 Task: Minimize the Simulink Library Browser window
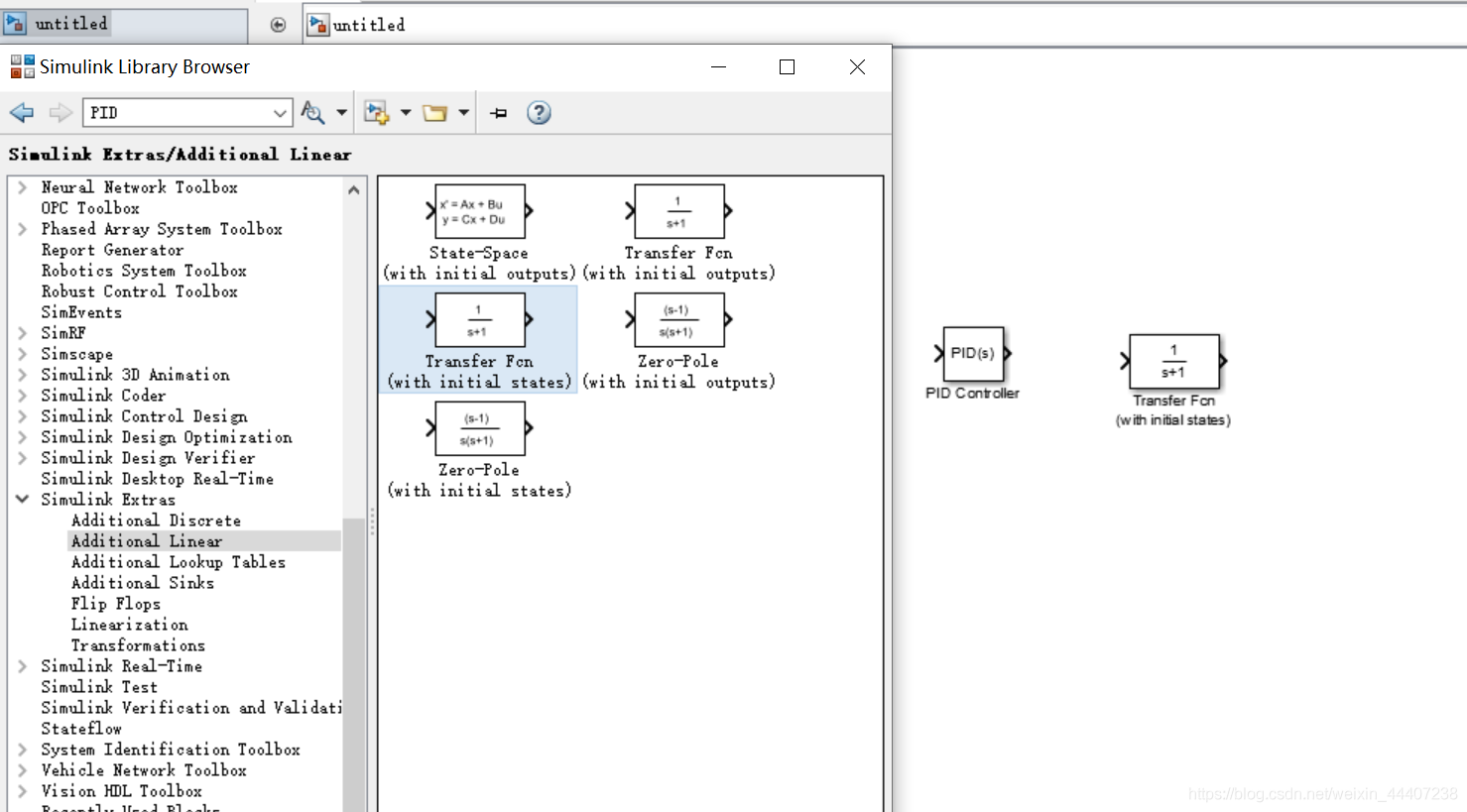point(719,67)
